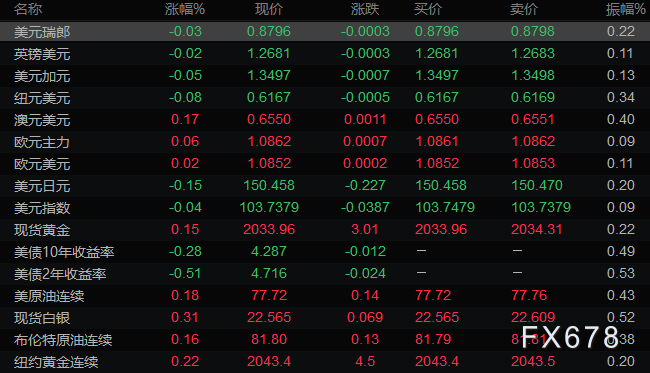The height and width of the screenshot is (373, 650).
Task: Click the 卖价 column header
Action: pyautogui.click(x=524, y=9)
